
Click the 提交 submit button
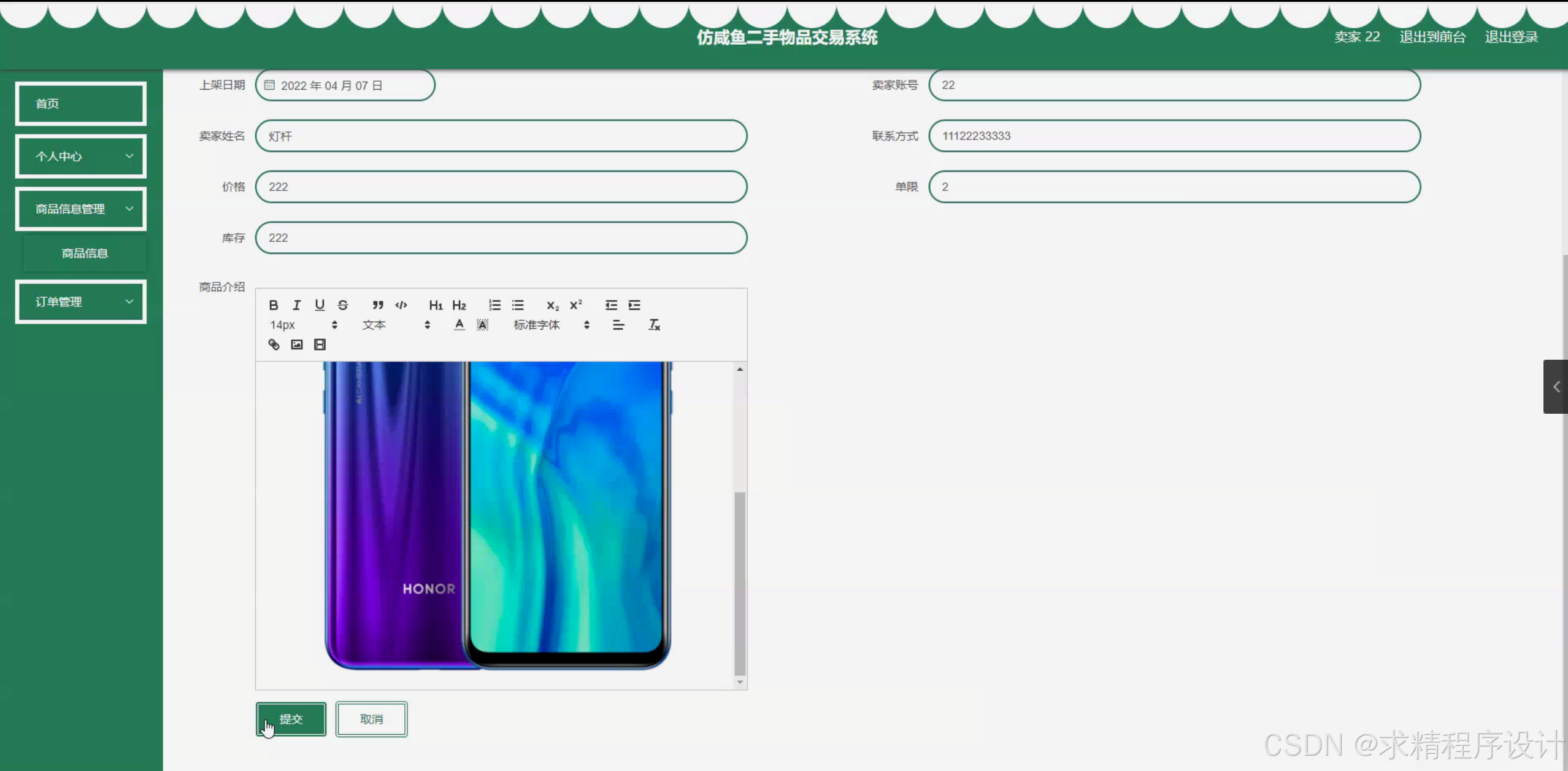point(291,719)
